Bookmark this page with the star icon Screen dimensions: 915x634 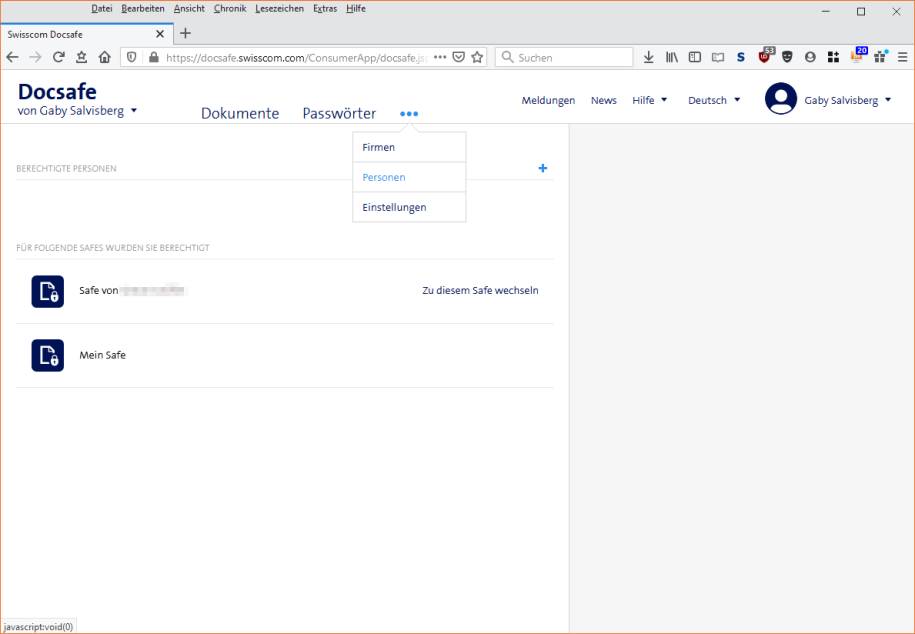(477, 57)
